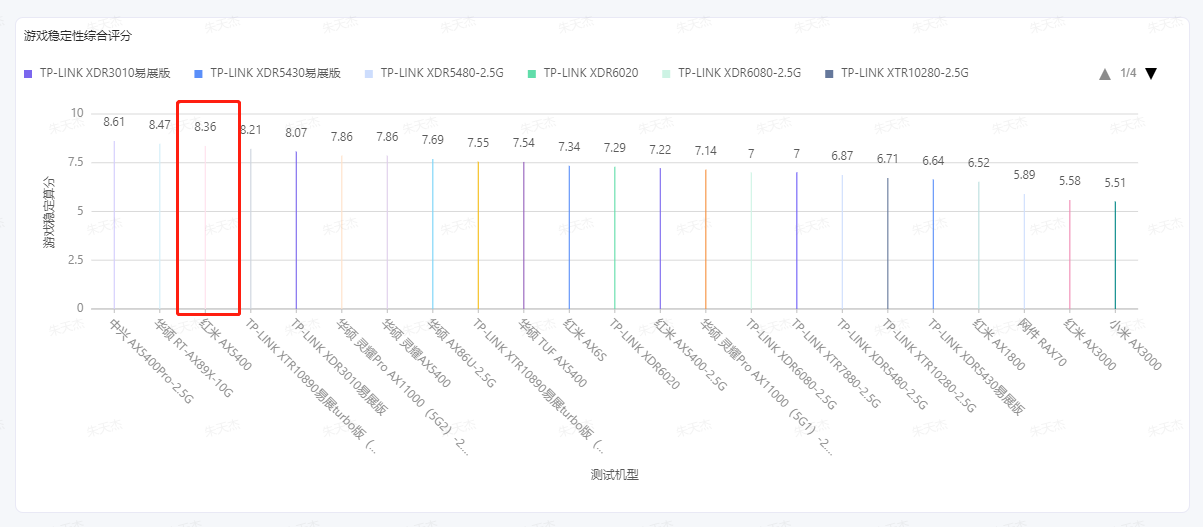Click the 8.47 bar value label
1203x527 pixels.
pos(160,125)
